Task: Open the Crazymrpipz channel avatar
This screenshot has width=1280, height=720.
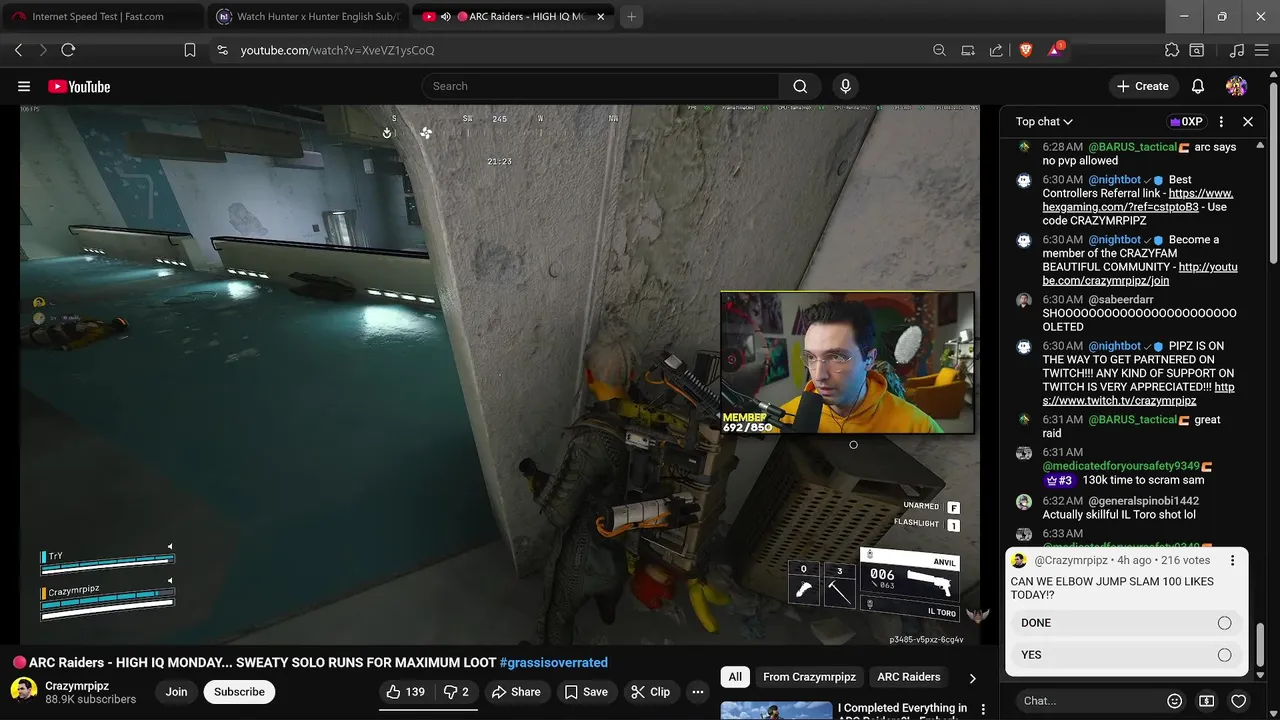Action: click(24, 691)
